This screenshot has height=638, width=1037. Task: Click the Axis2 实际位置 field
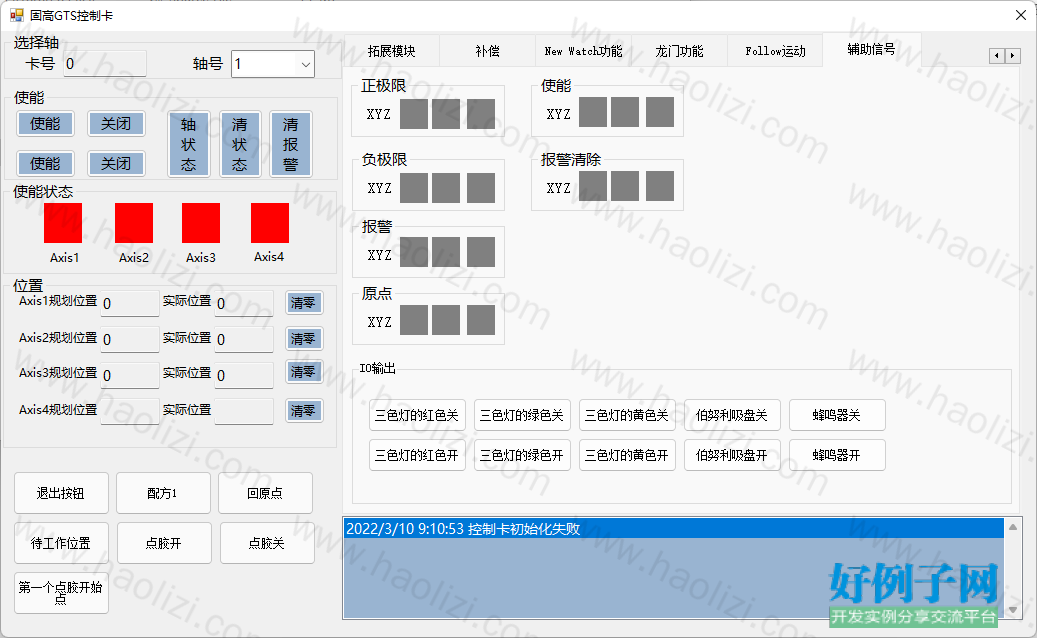244,339
